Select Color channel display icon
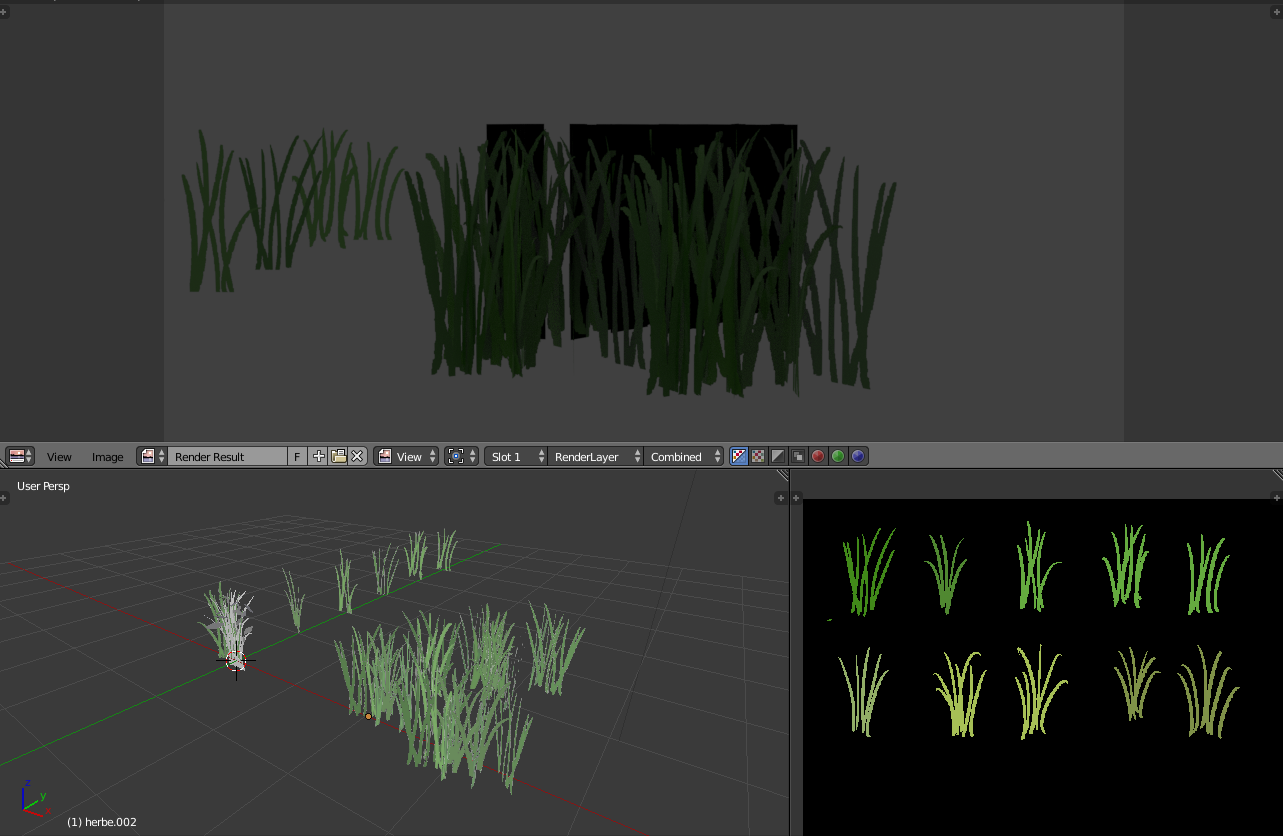This screenshot has width=1283, height=836. (758, 456)
